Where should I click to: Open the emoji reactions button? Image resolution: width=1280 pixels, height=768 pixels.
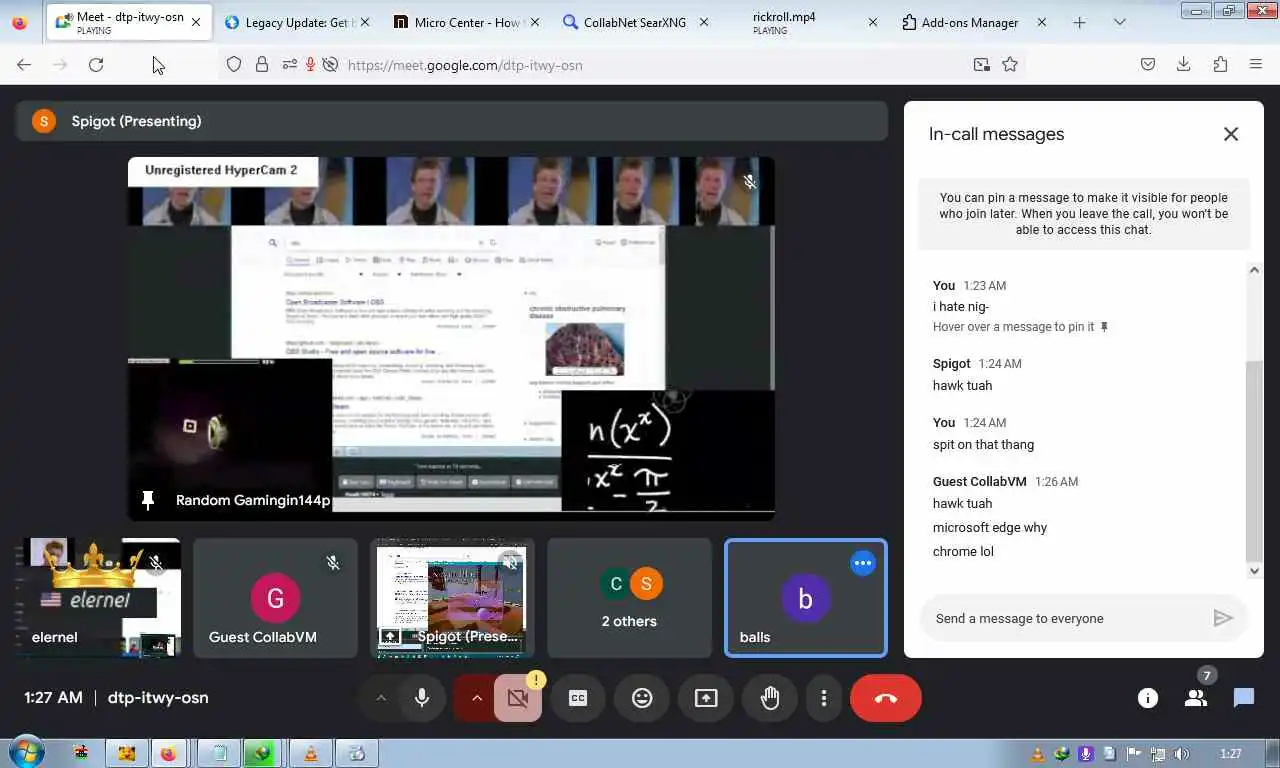pos(642,698)
